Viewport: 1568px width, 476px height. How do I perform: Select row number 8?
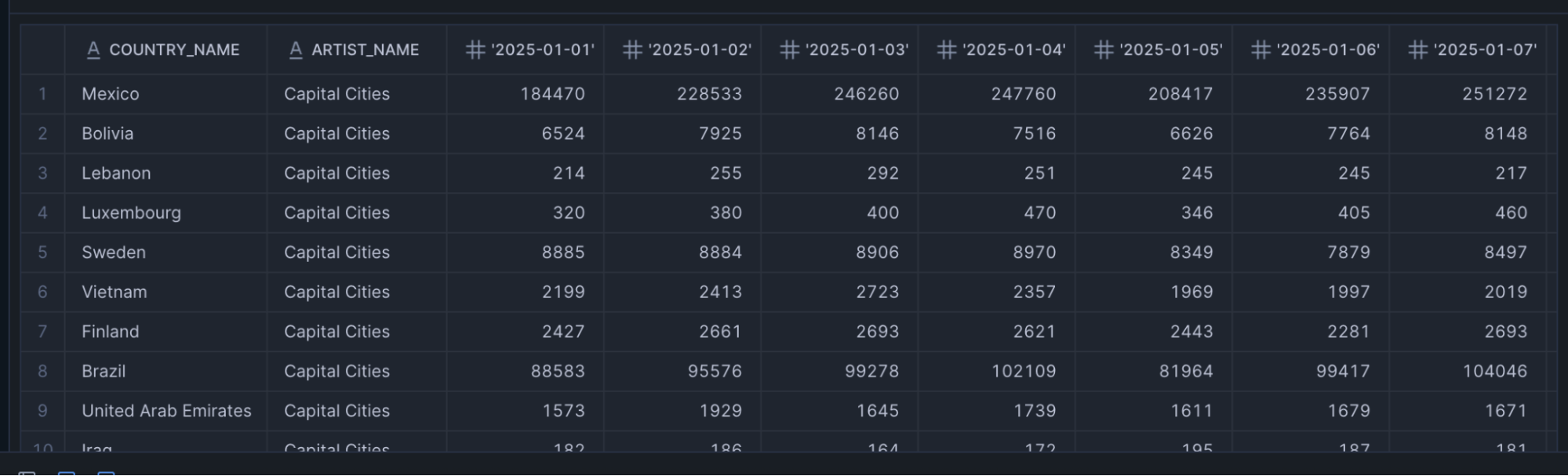(42, 371)
